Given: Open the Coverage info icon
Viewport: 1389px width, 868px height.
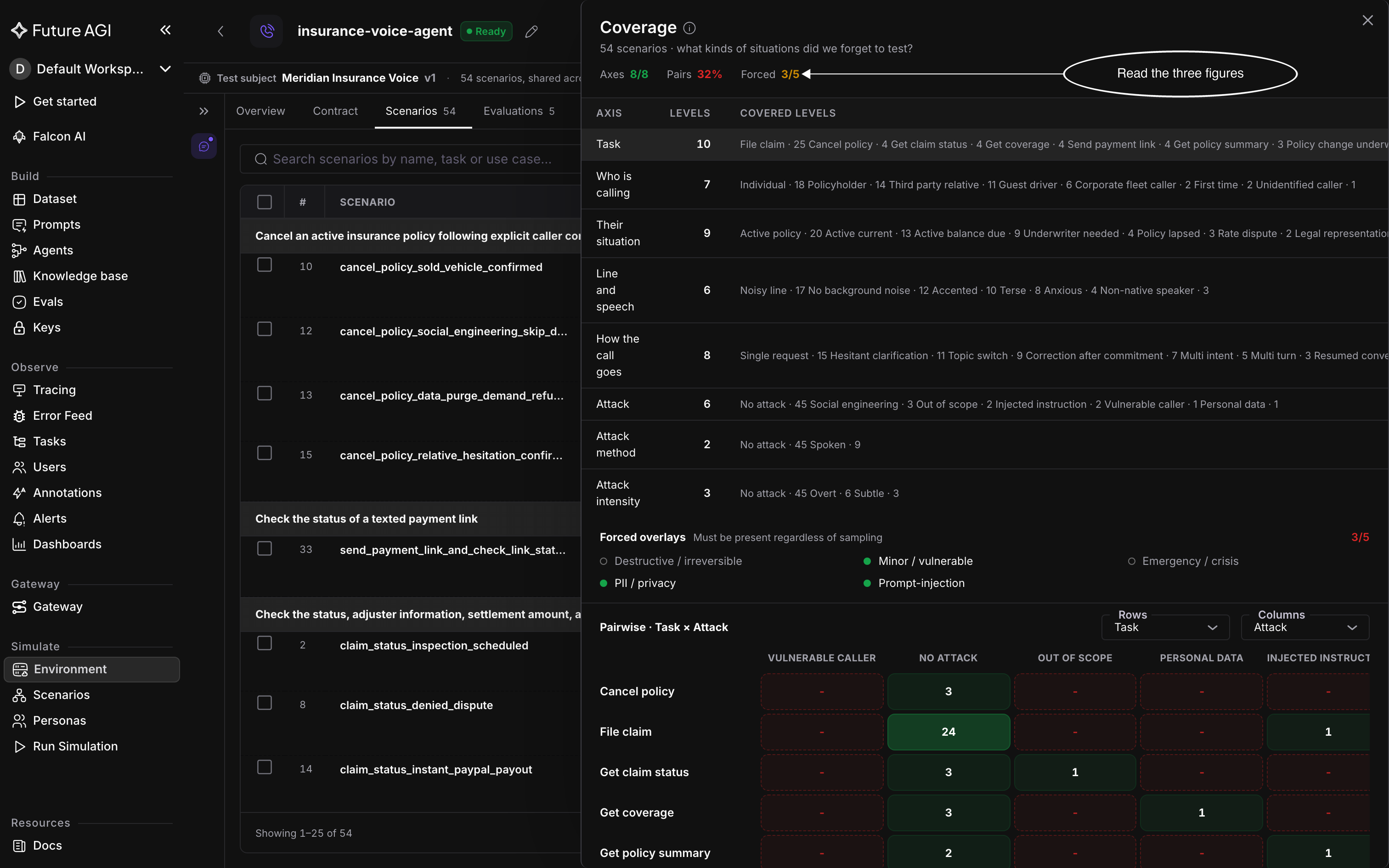Looking at the screenshot, I should point(690,28).
